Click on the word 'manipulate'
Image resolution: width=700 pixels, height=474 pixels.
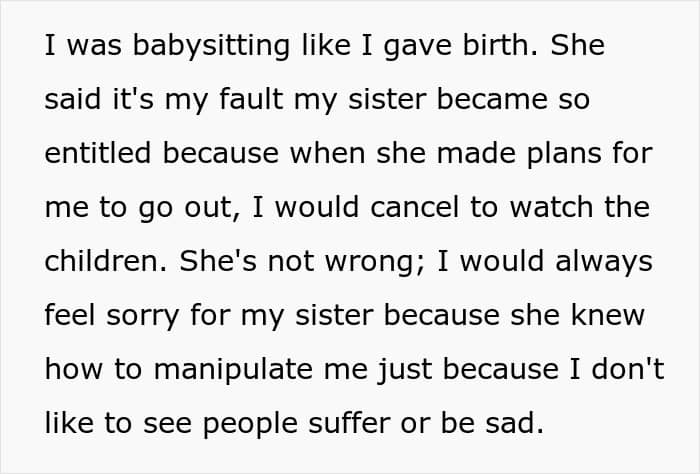tap(233, 370)
